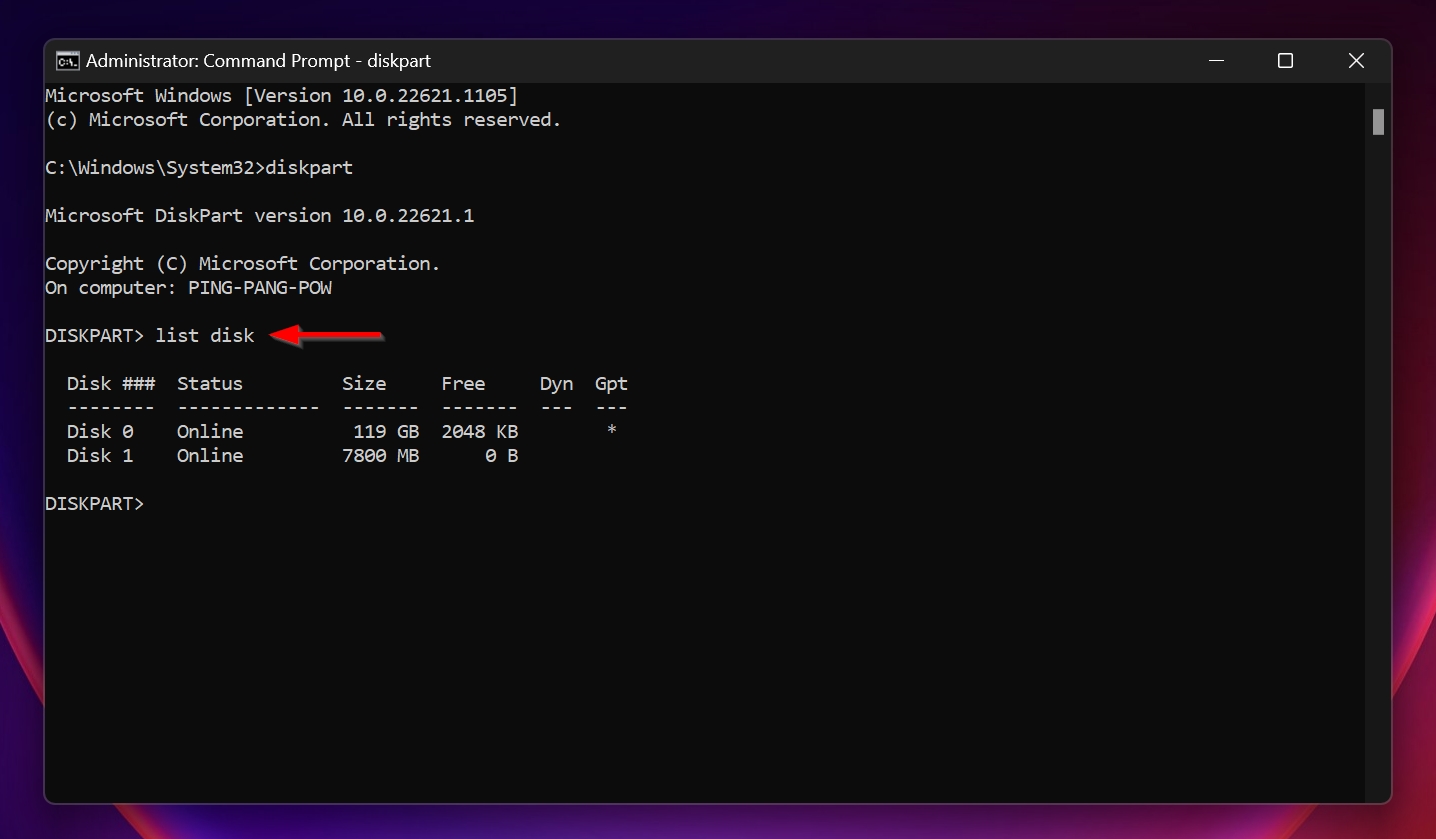This screenshot has width=1436, height=839.
Task: Click the empty 'DISKPART>' prompt at the bottom
Action: [x=95, y=504]
